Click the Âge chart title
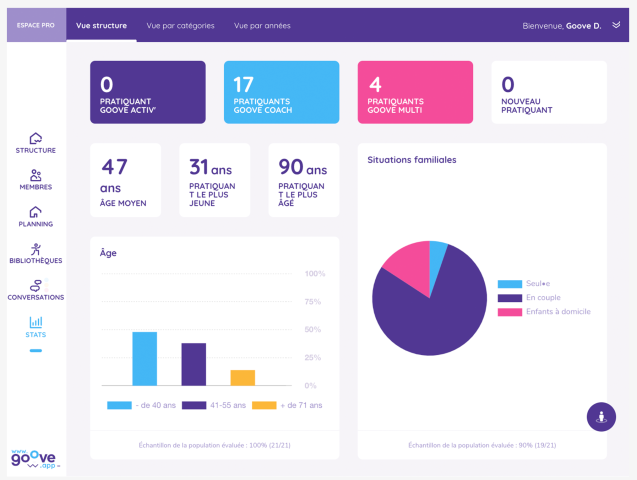The width and height of the screenshot is (637, 480). 108,253
